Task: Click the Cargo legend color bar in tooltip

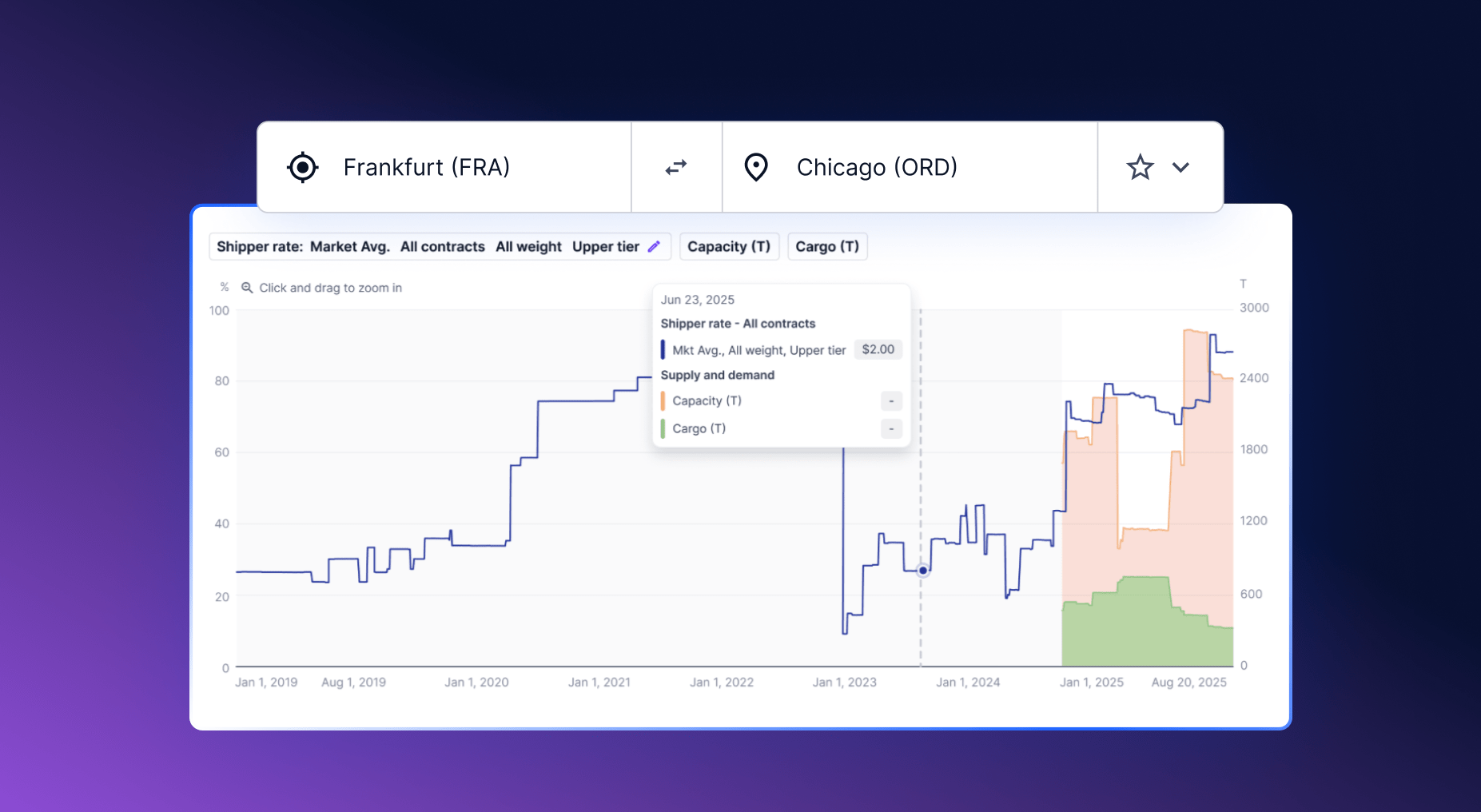Action: point(663,428)
